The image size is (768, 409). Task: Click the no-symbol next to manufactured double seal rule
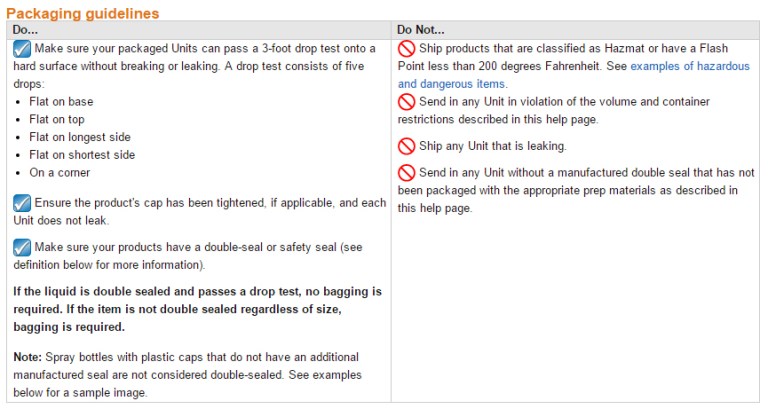tap(407, 172)
